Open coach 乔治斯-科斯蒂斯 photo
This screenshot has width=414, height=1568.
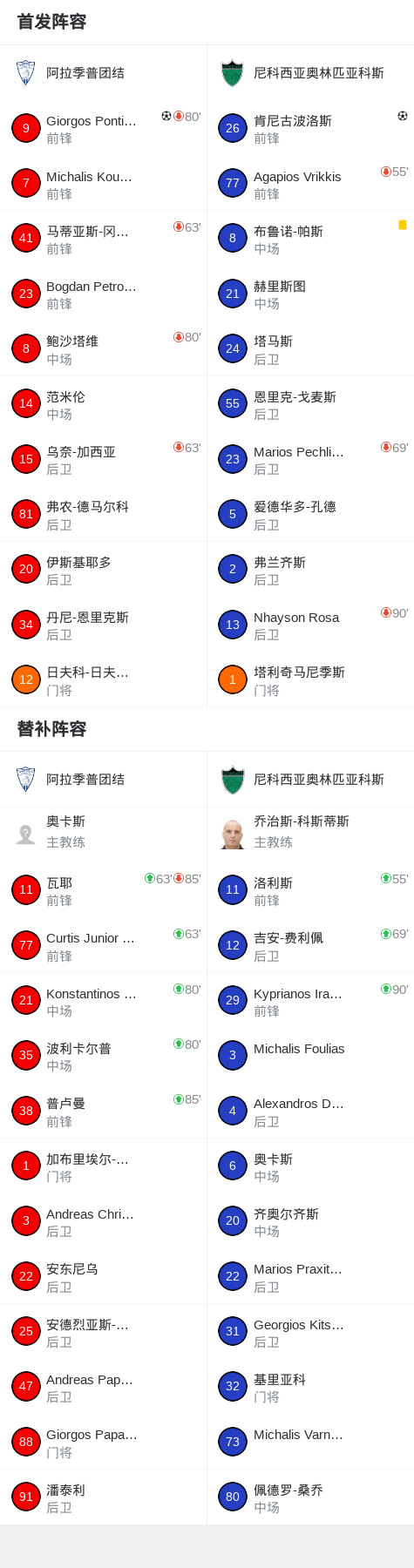[x=233, y=834]
